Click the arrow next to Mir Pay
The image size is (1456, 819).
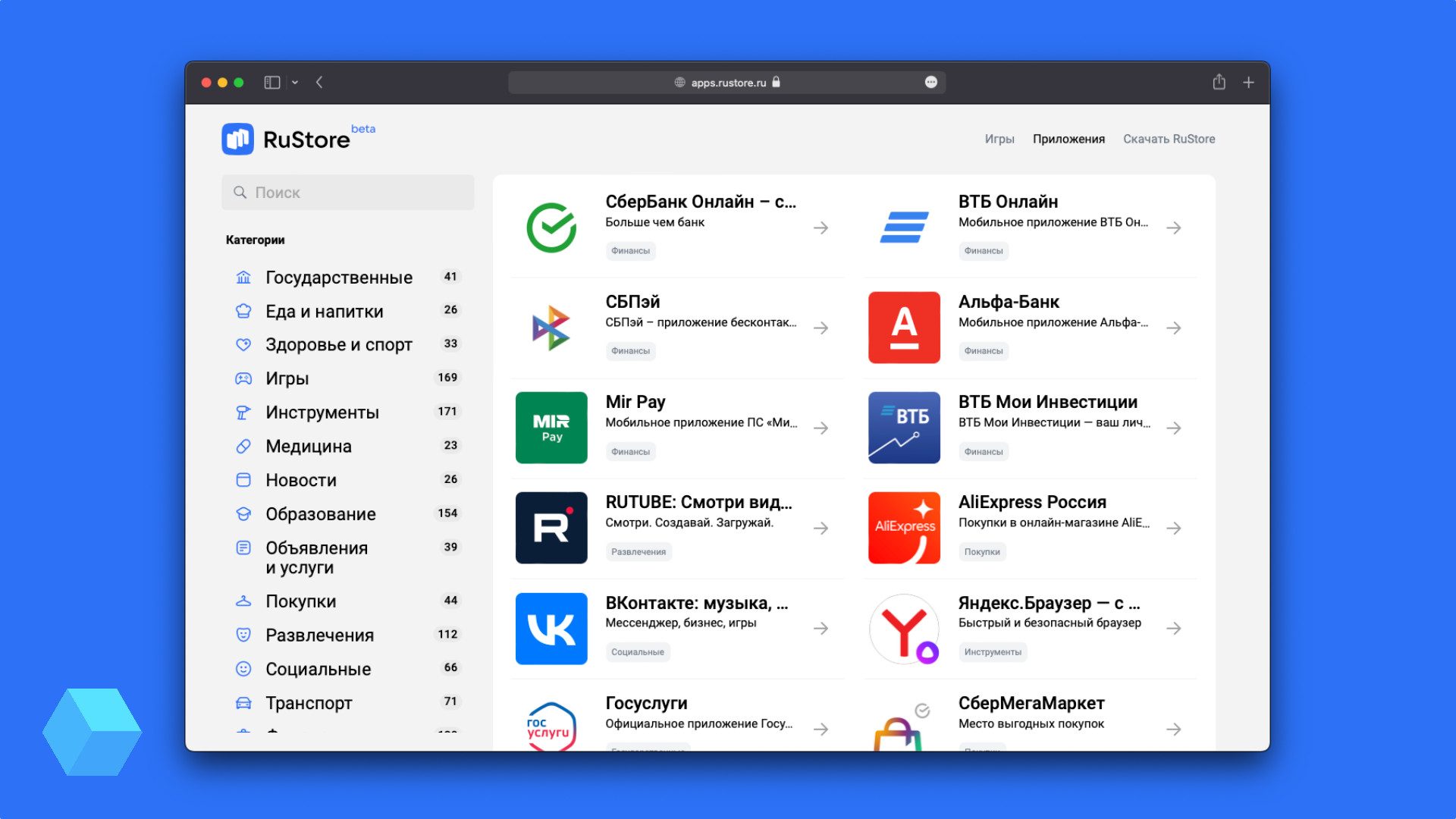tap(821, 428)
